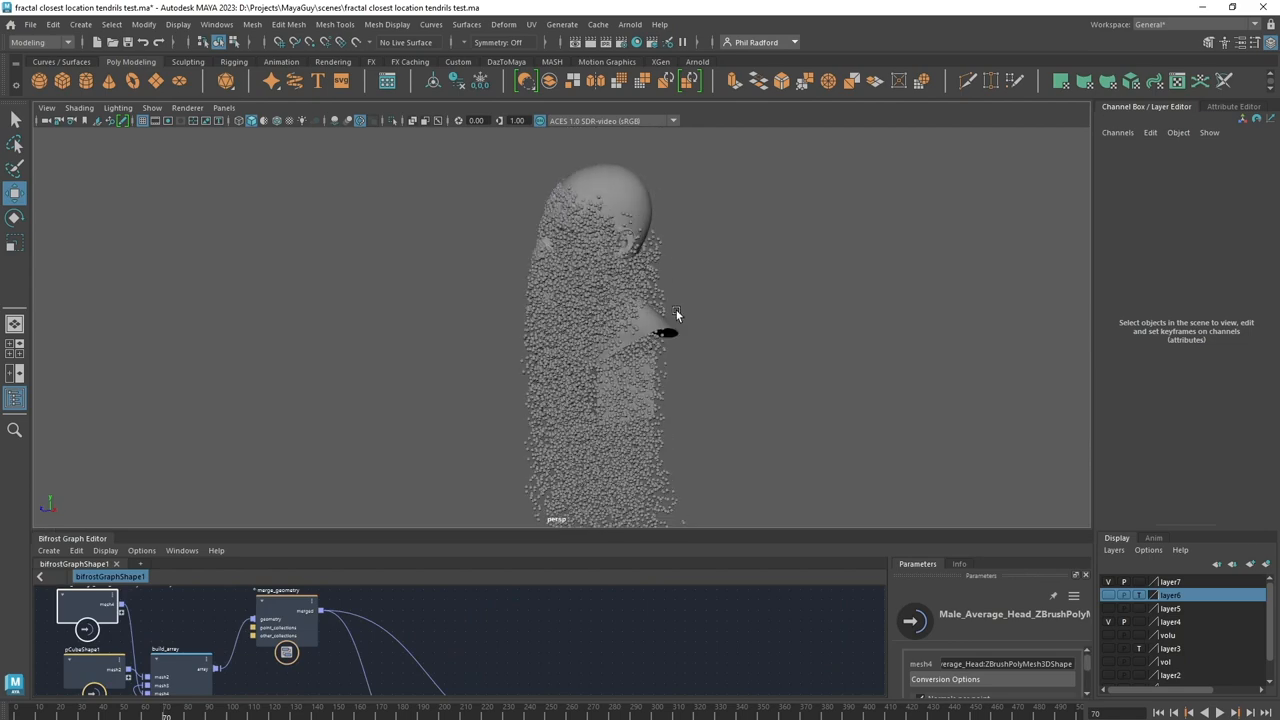Click the Snap to Grid magnet icon
This screenshot has width=1280, height=720.
[279, 42]
